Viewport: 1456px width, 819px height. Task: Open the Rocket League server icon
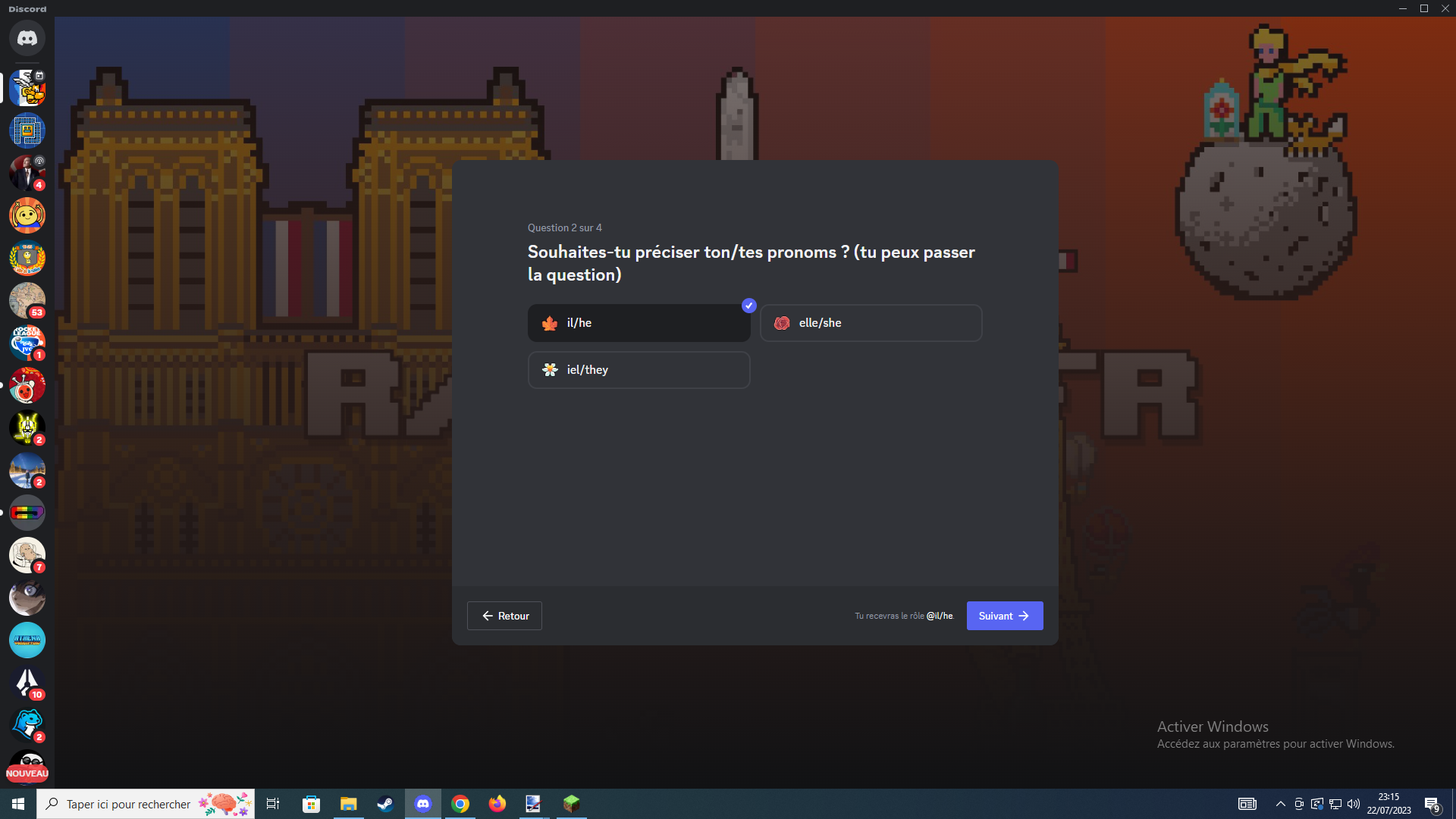point(27,343)
